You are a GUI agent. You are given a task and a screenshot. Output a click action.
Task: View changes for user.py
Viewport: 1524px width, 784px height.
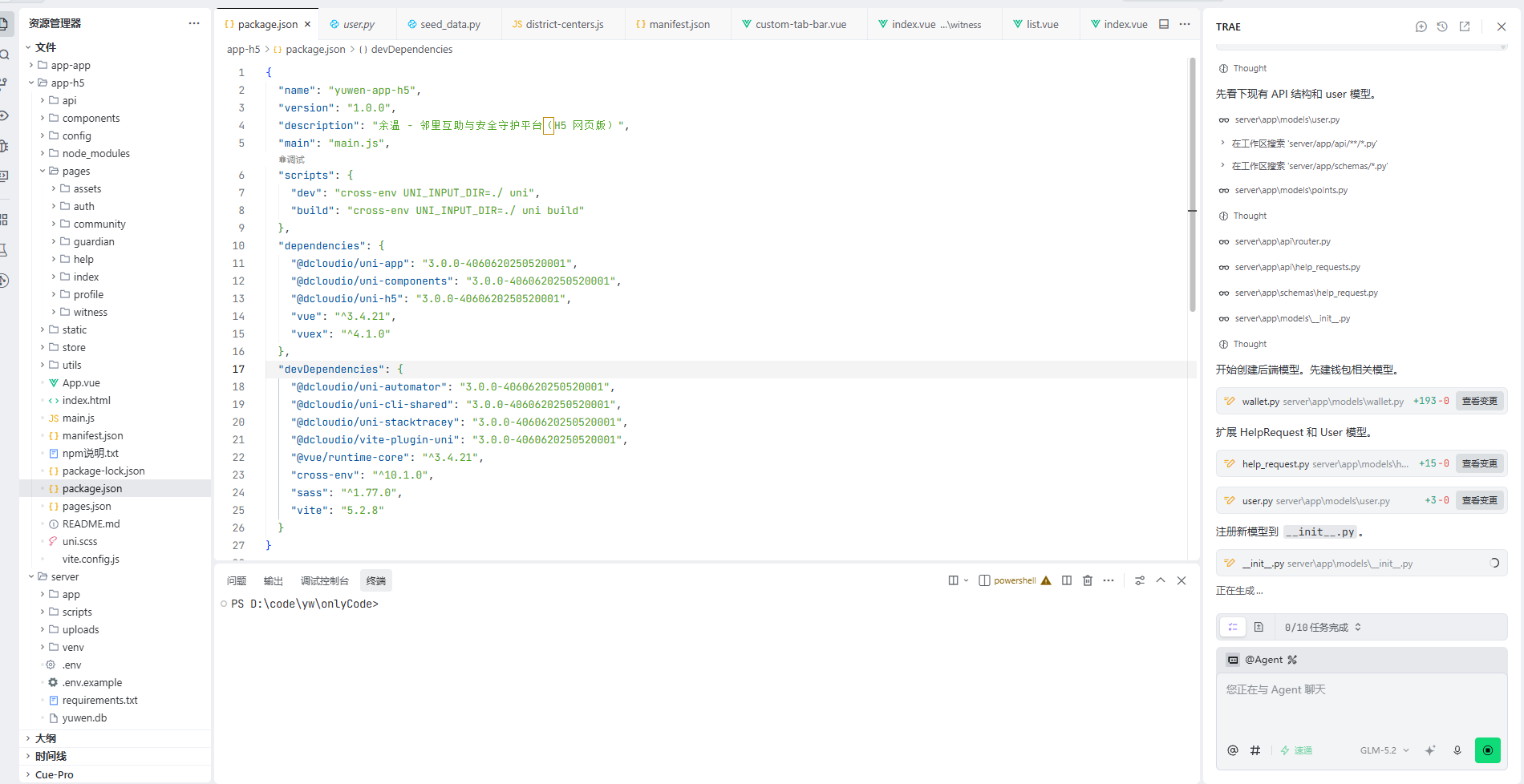[x=1479, y=500]
